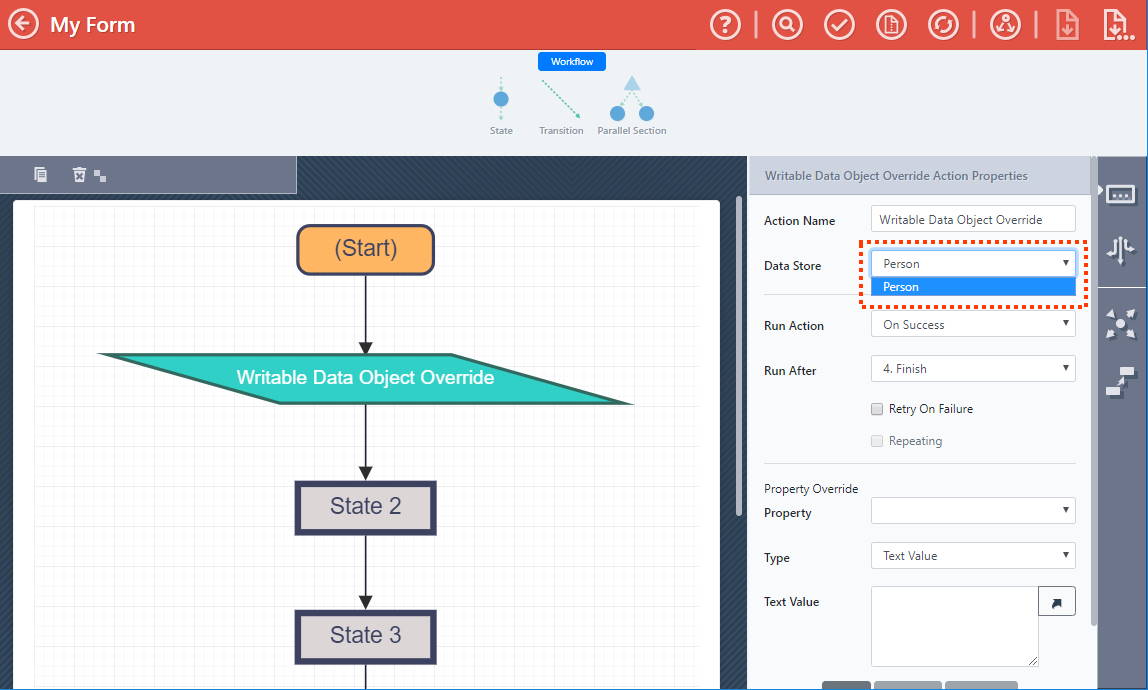Select the State workflow element
This screenshot has width=1148, height=690.
pyautogui.click(x=501, y=106)
